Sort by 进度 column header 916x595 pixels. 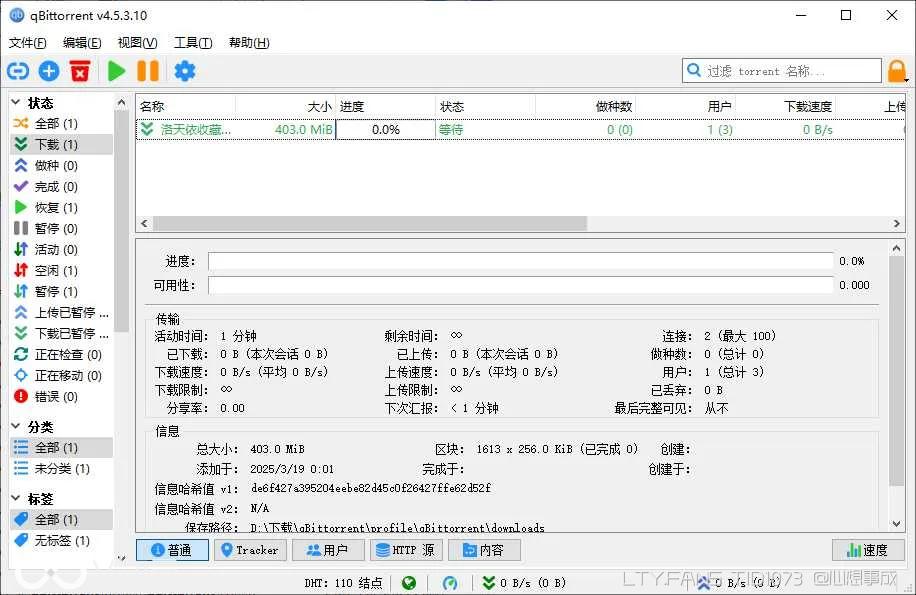(x=386, y=106)
